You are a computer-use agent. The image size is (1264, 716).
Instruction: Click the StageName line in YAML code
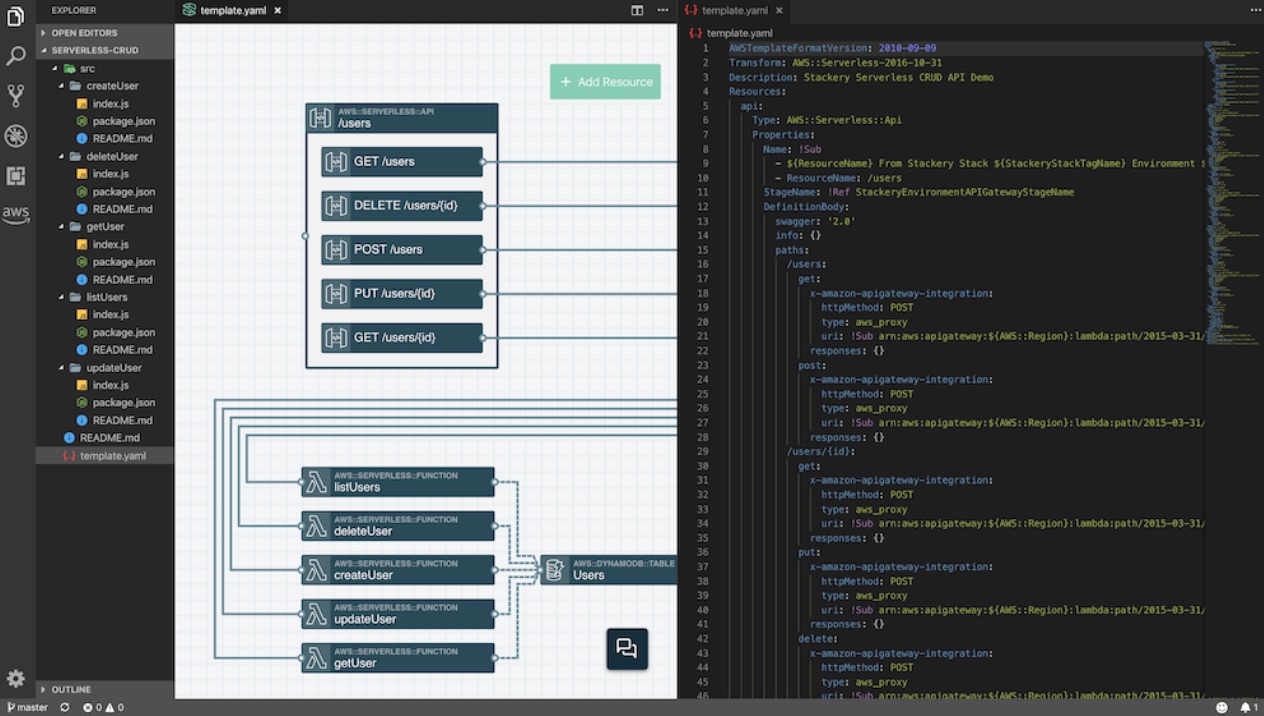[919, 192]
